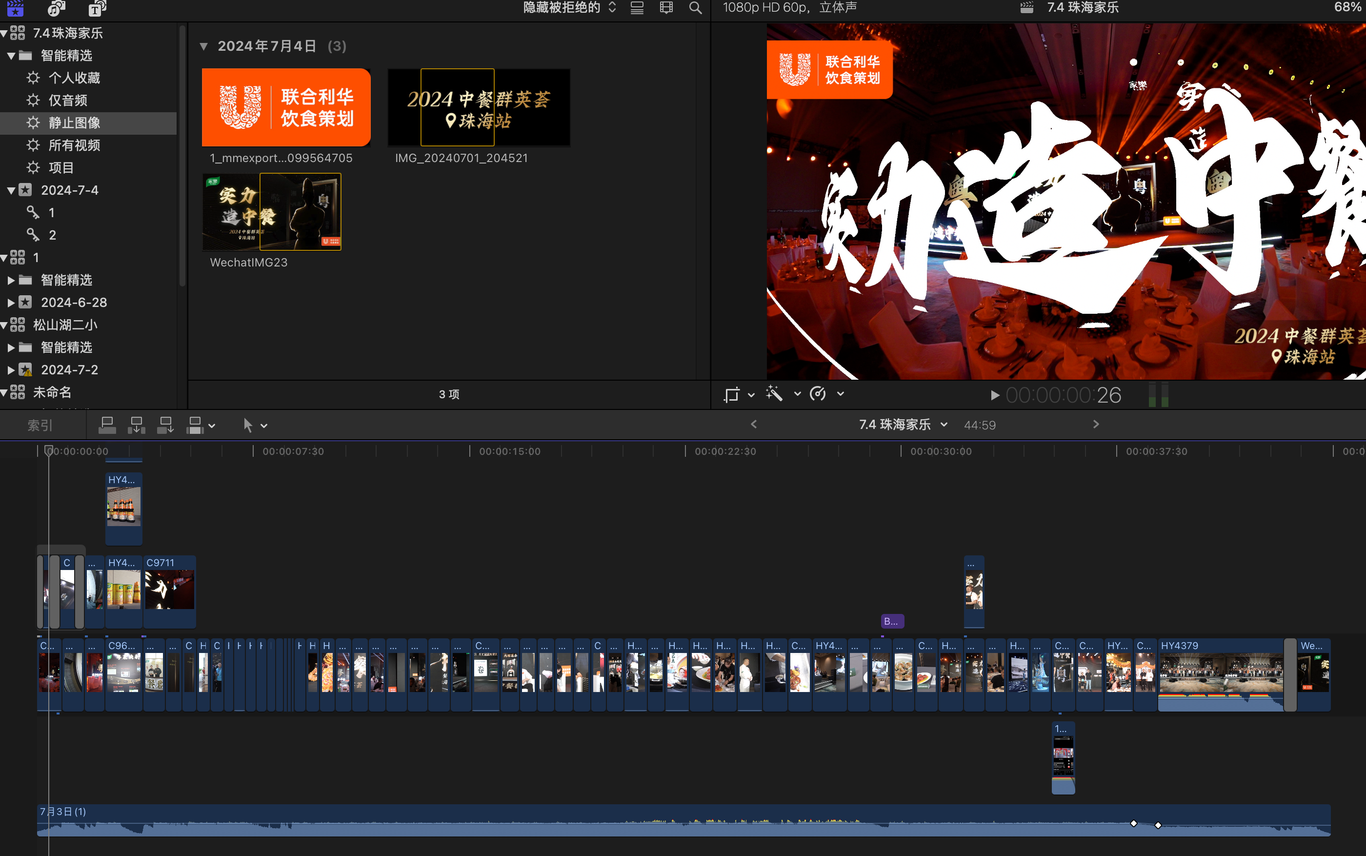Click the retime speedometer icon

817,394
